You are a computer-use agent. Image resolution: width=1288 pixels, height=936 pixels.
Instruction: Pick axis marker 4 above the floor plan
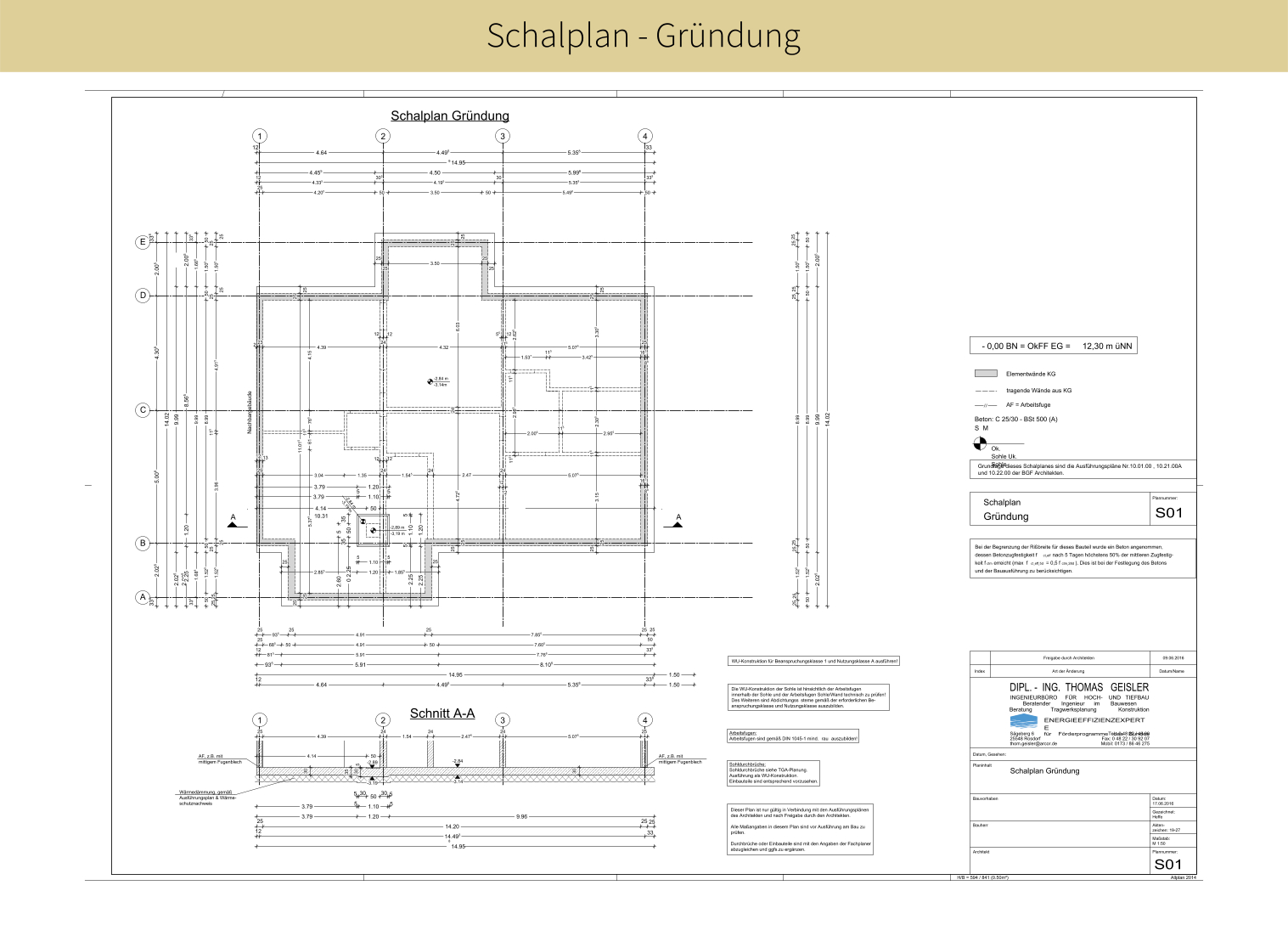coord(645,136)
